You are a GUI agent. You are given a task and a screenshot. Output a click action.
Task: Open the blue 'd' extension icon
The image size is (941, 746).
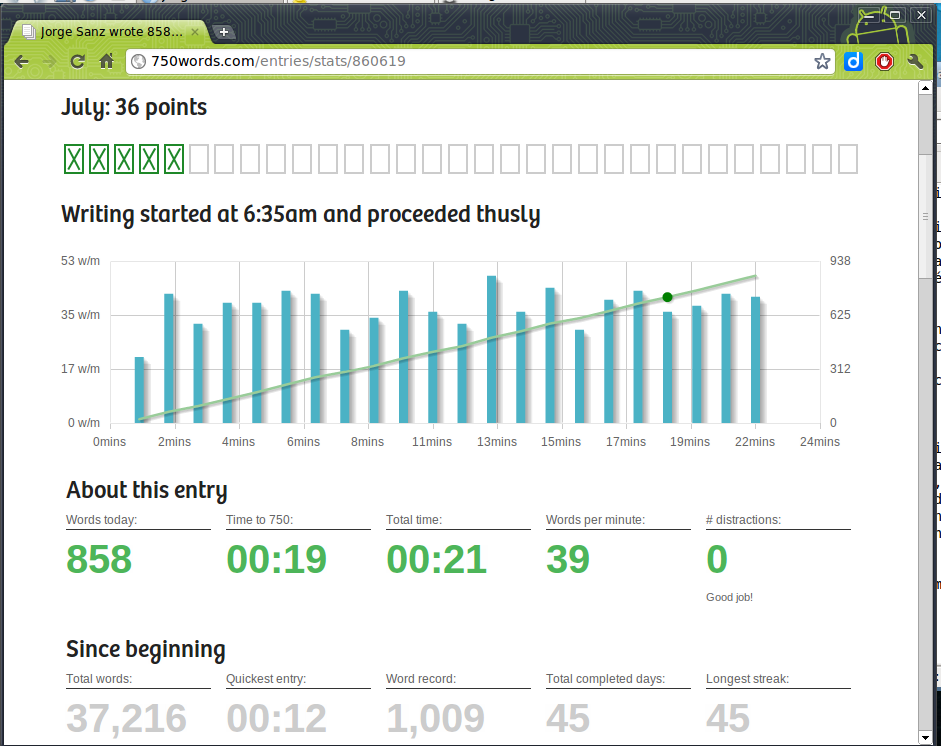point(853,62)
